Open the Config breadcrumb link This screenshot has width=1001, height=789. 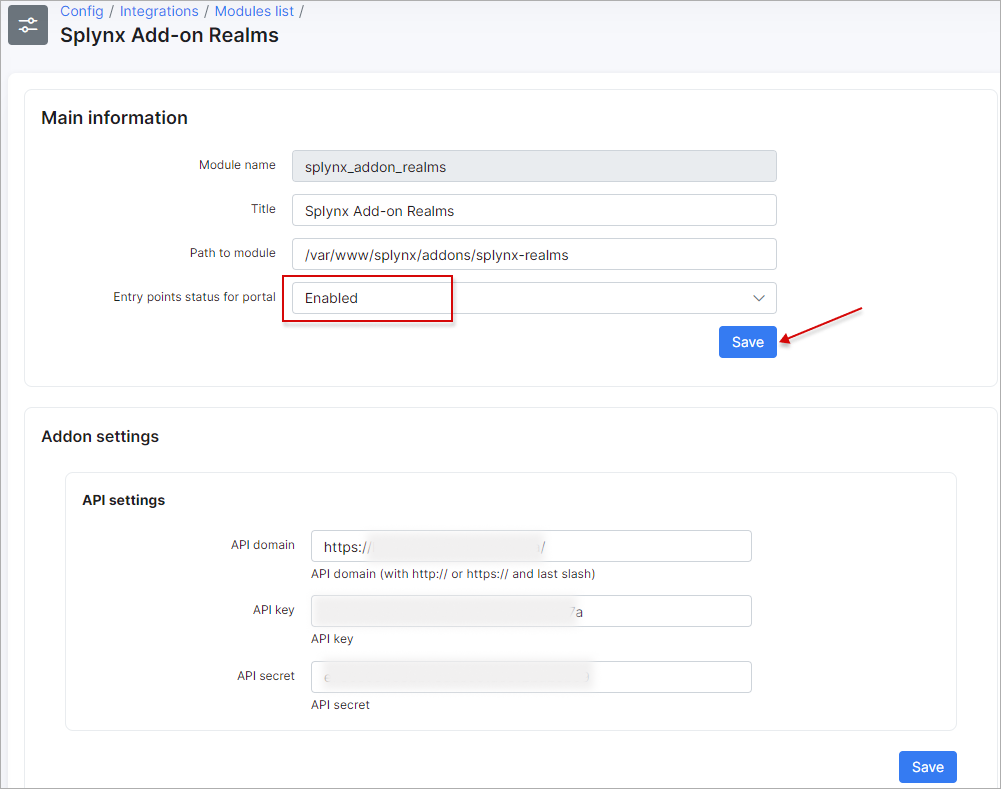click(x=82, y=11)
